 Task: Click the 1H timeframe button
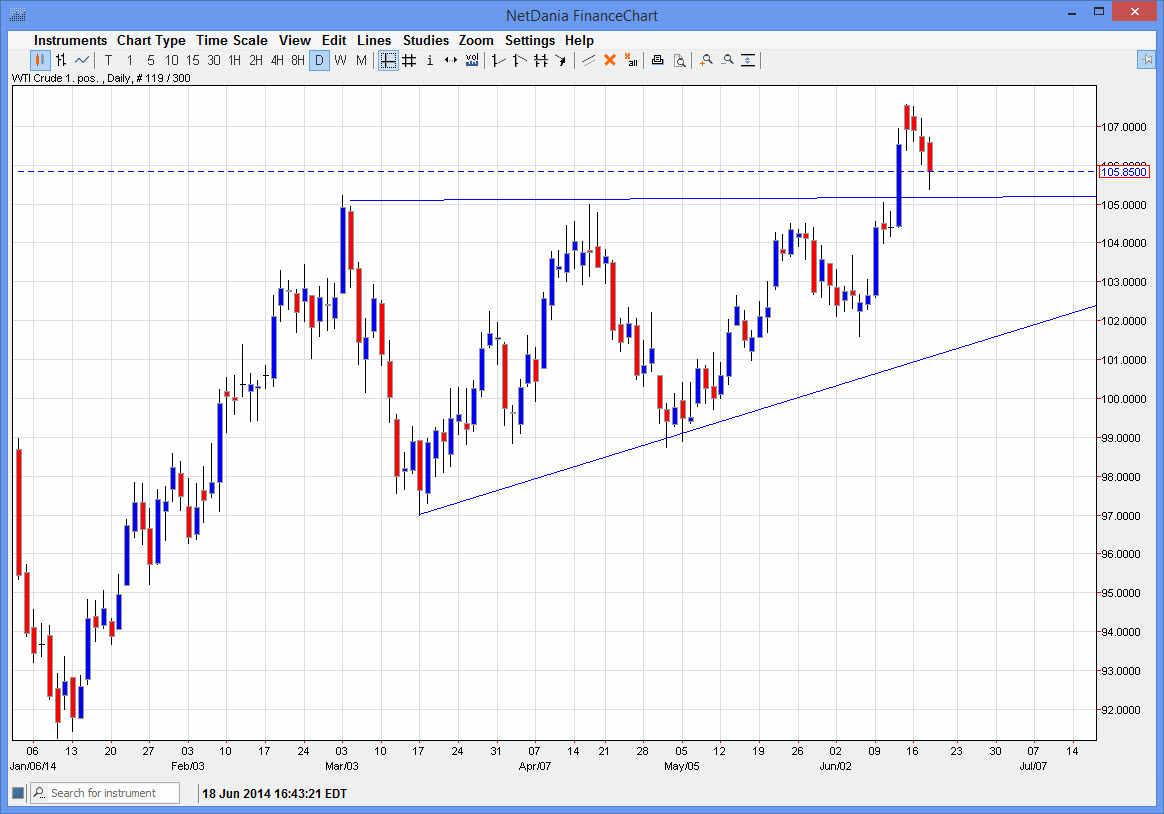[234, 60]
